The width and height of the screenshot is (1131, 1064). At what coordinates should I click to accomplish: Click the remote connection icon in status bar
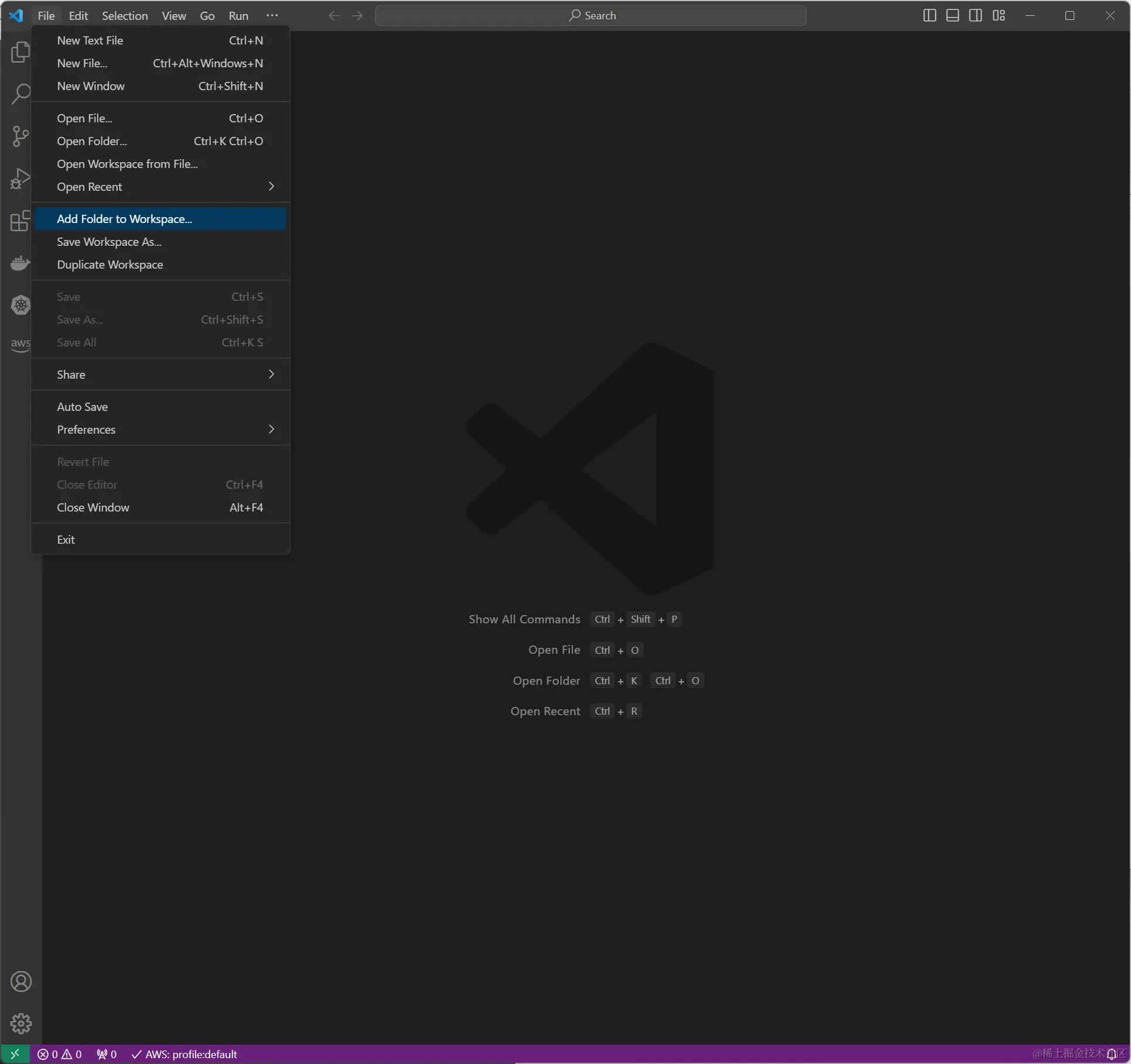pos(15,1049)
